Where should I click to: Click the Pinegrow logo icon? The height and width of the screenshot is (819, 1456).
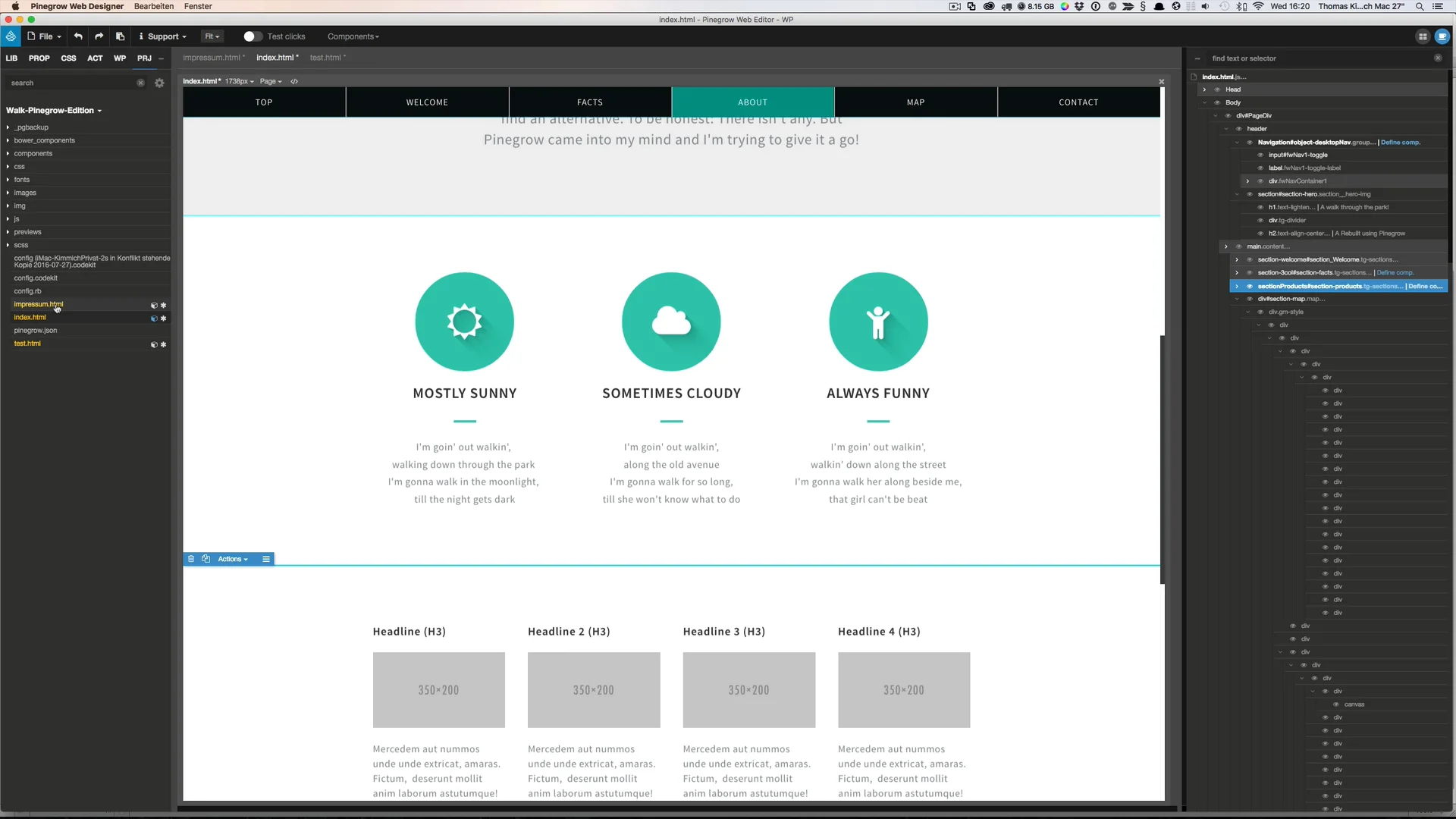click(x=11, y=36)
